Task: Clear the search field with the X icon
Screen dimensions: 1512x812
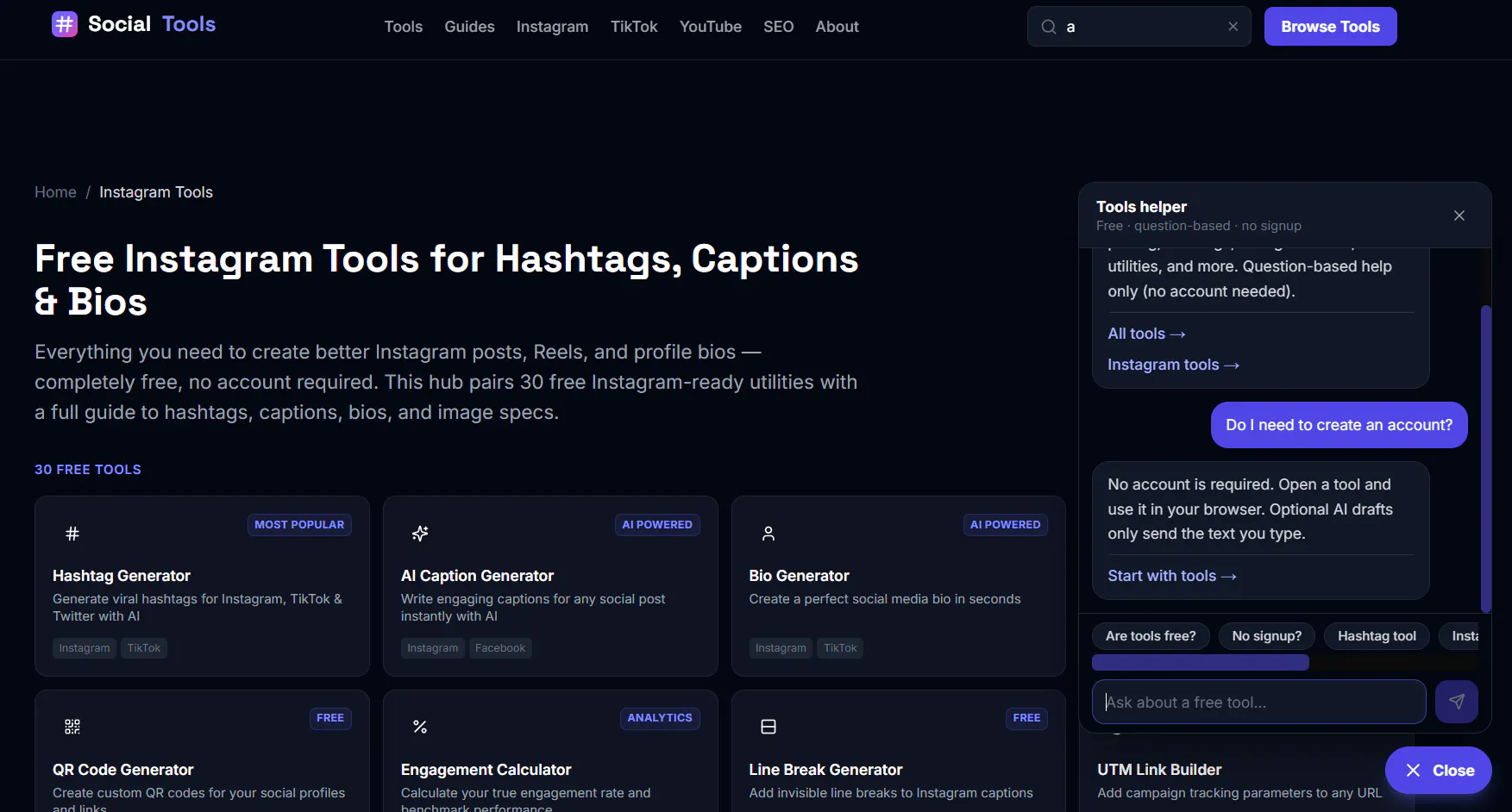Action: tap(1233, 27)
